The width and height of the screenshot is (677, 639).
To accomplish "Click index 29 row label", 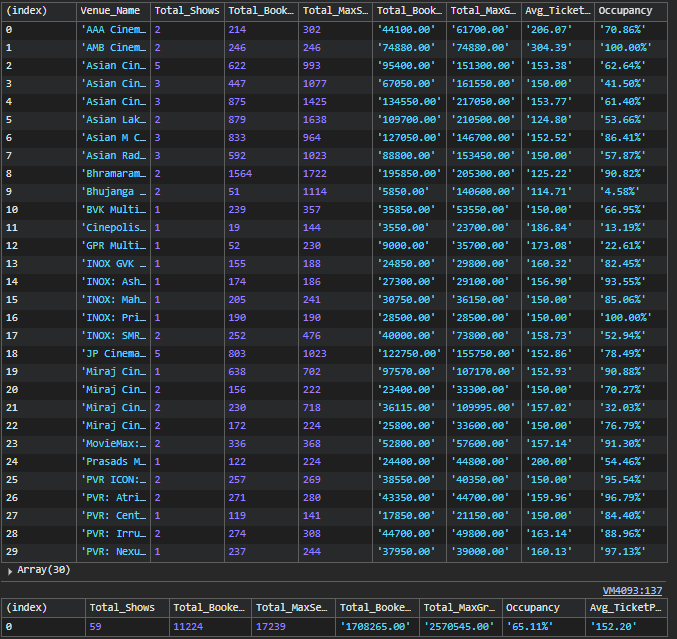I will [x=12, y=551].
